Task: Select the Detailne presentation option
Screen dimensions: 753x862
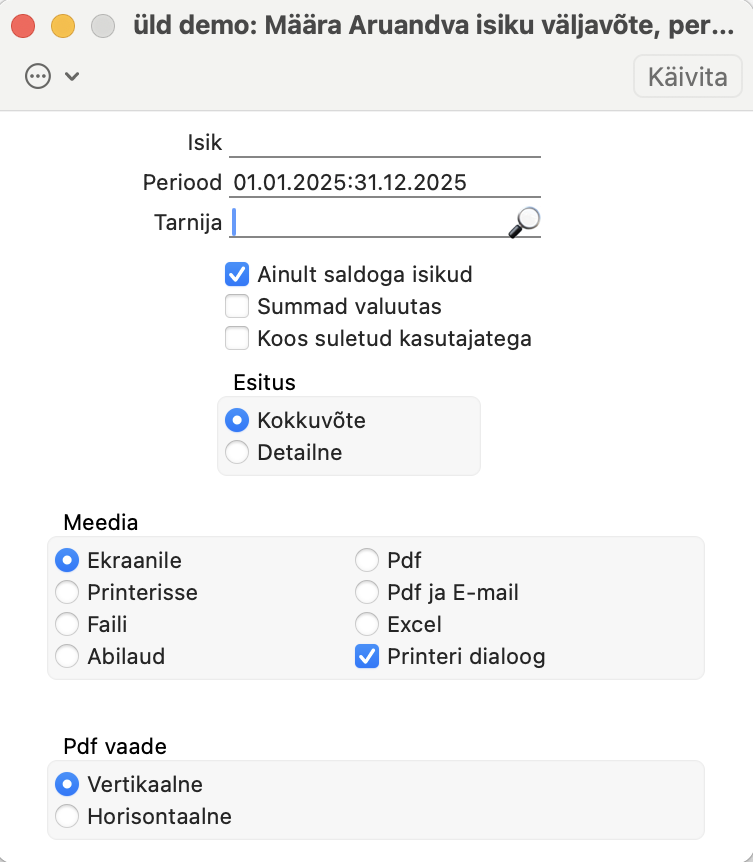Action: click(237, 452)
